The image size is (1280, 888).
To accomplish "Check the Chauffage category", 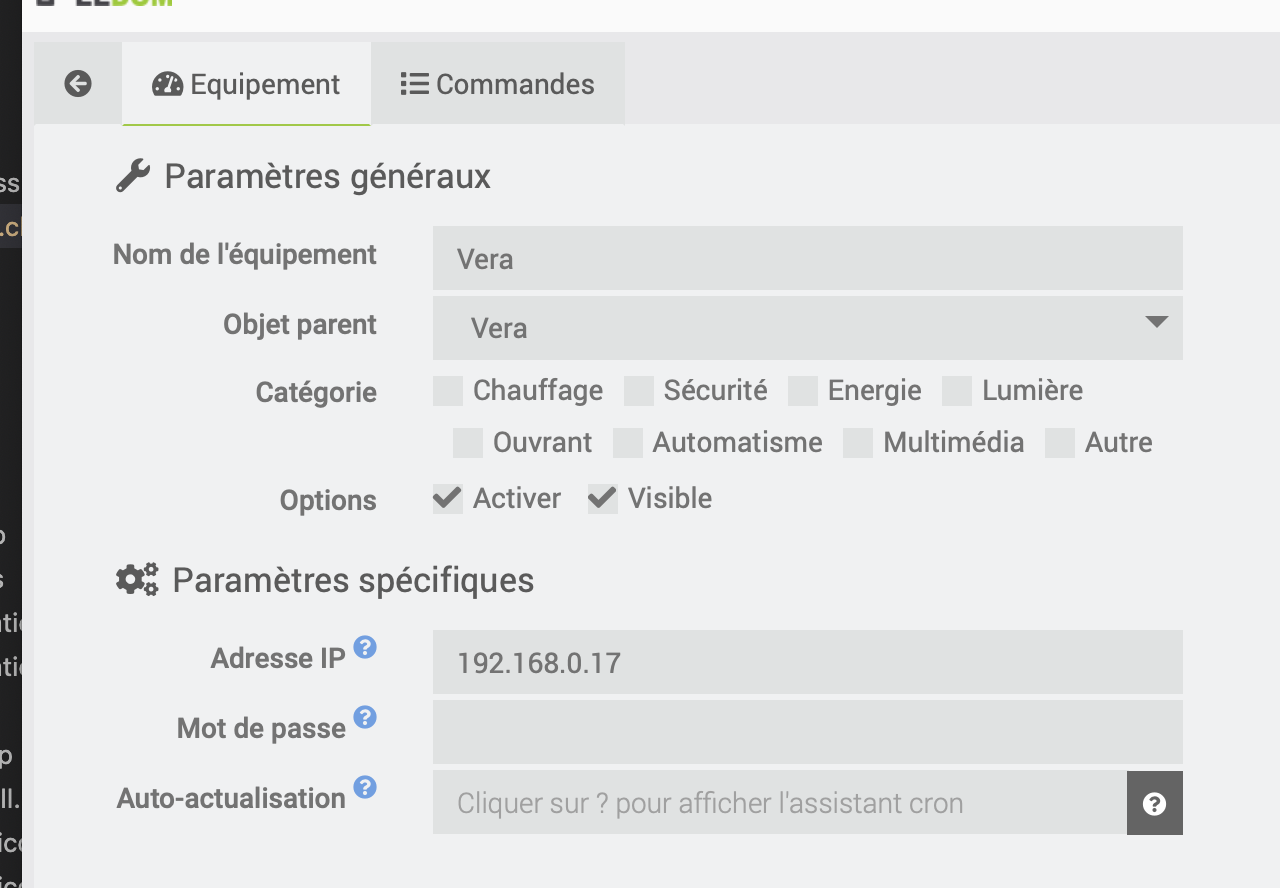I will (x=448, y=391).
